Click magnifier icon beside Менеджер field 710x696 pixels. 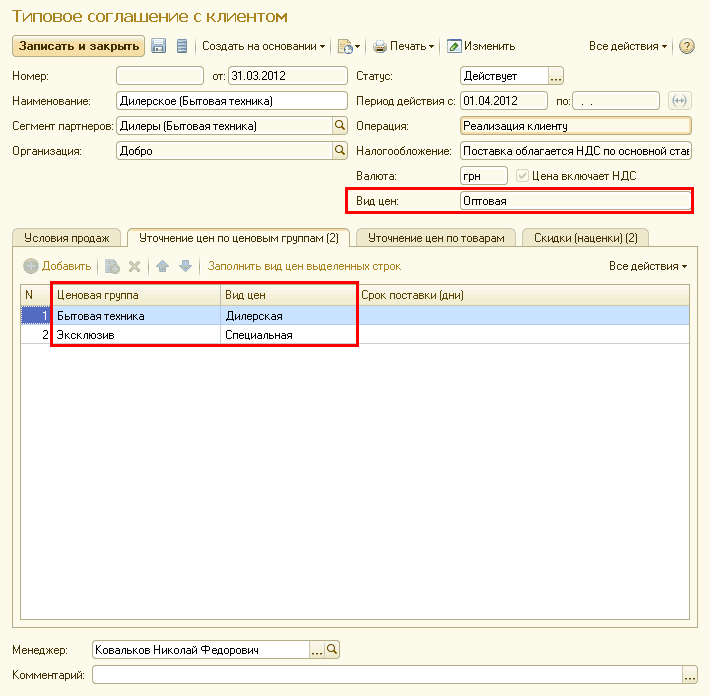click(333, 650)
